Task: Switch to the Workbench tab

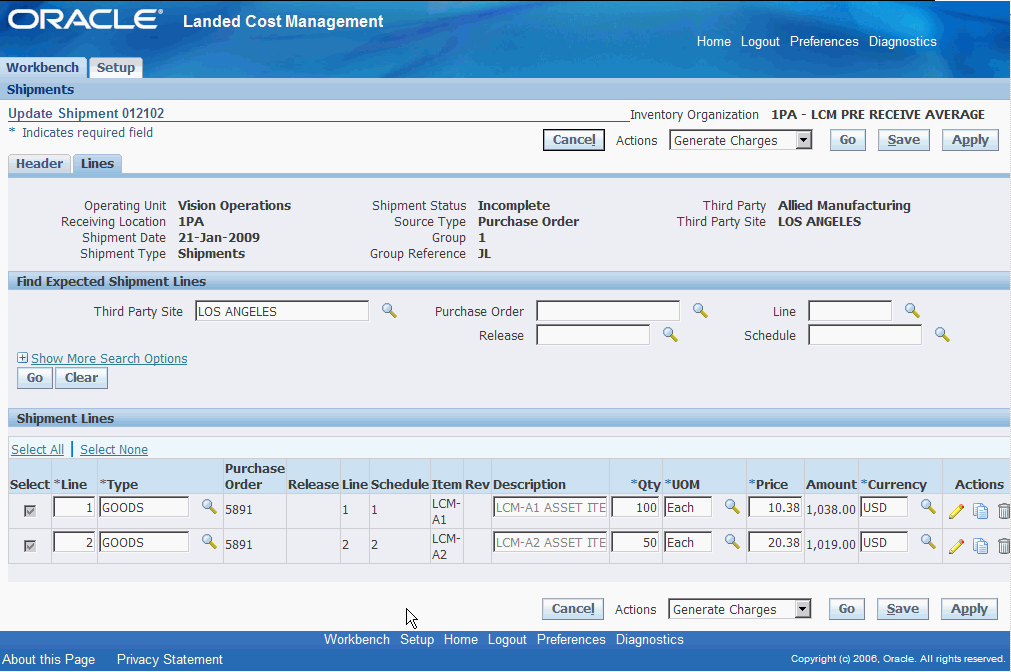Action: point(43,68)
